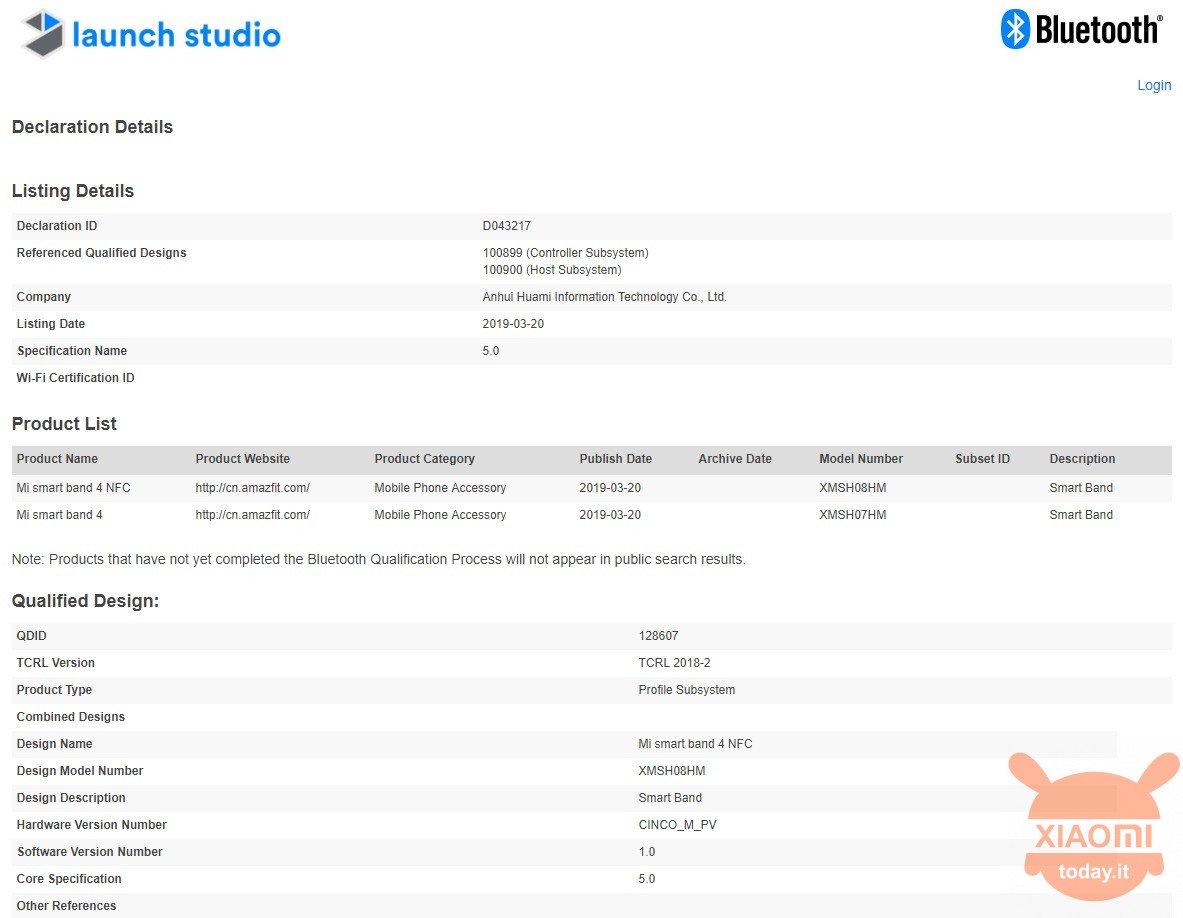Click Software Version Number value 1.0

pyautogui.click(x=647, y=852)
